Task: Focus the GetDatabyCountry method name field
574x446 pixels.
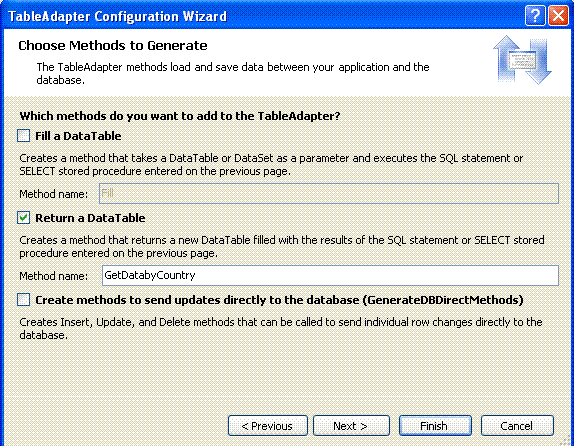Action: click(x=330, y=275)
